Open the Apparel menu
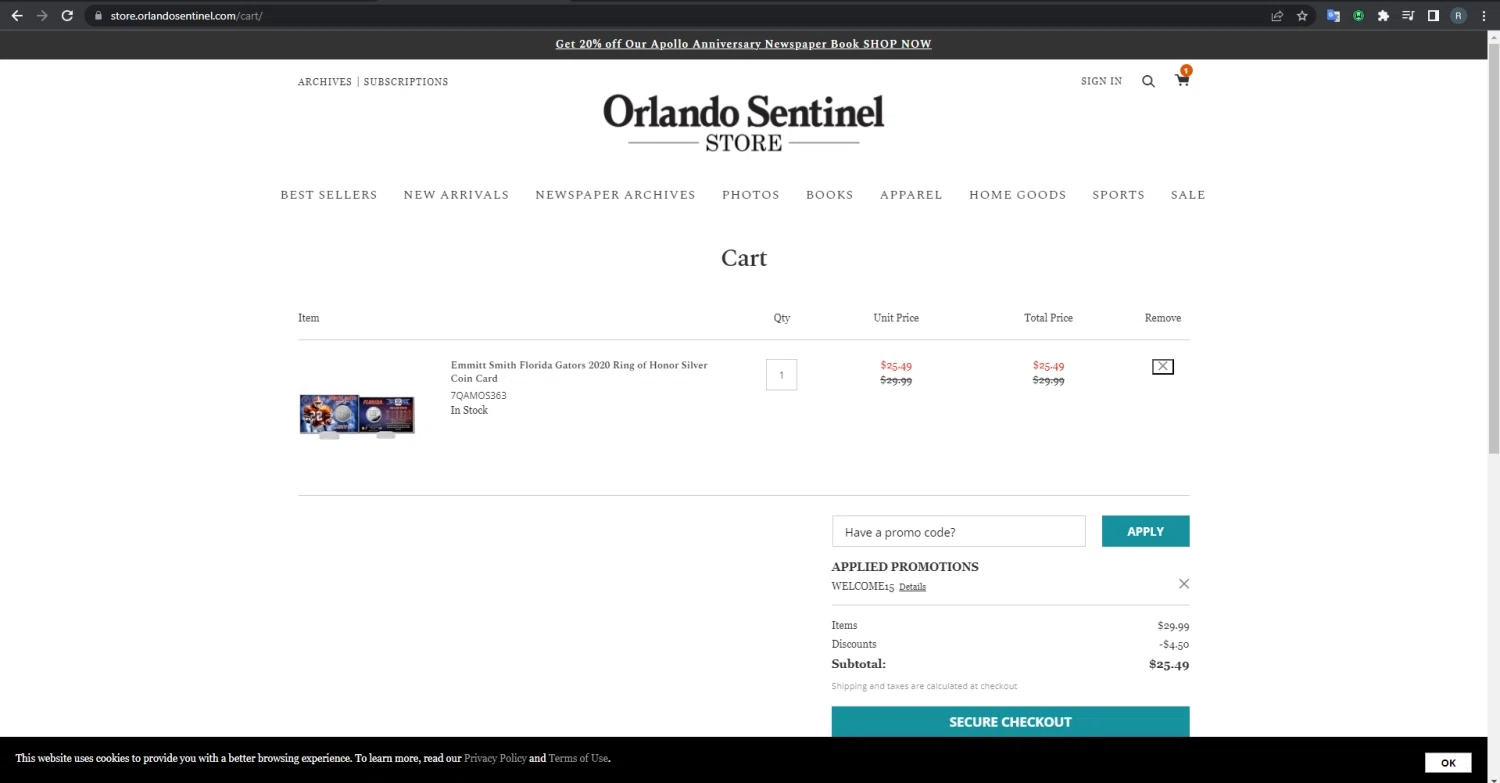This screenshot has width=1500, height=783. pyautogui.click(x=911, y=195)
